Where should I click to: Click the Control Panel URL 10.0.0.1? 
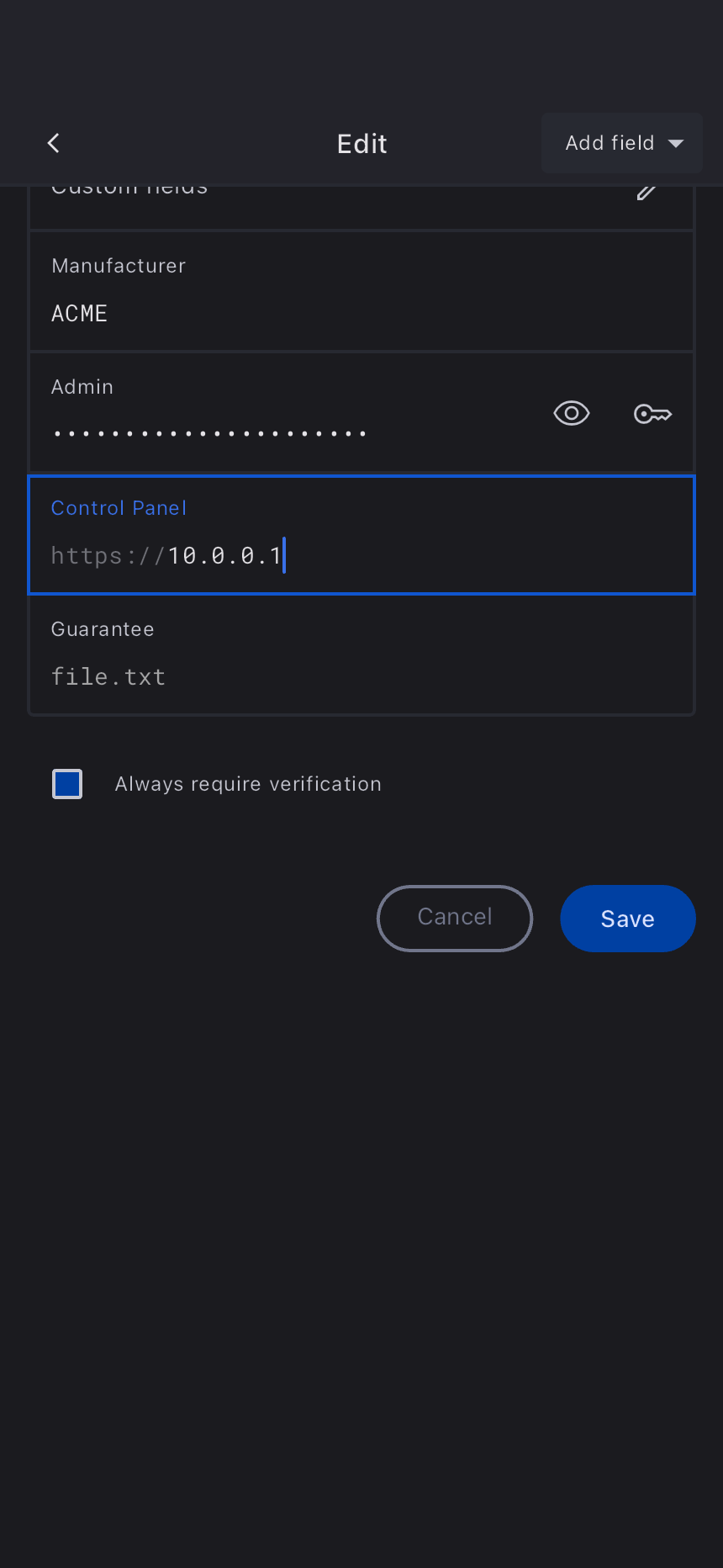tap(224, 556)
